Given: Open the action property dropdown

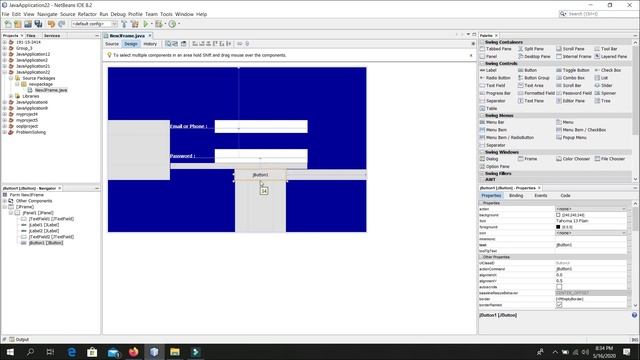Looking at the screenshot, I should [624, 209].
